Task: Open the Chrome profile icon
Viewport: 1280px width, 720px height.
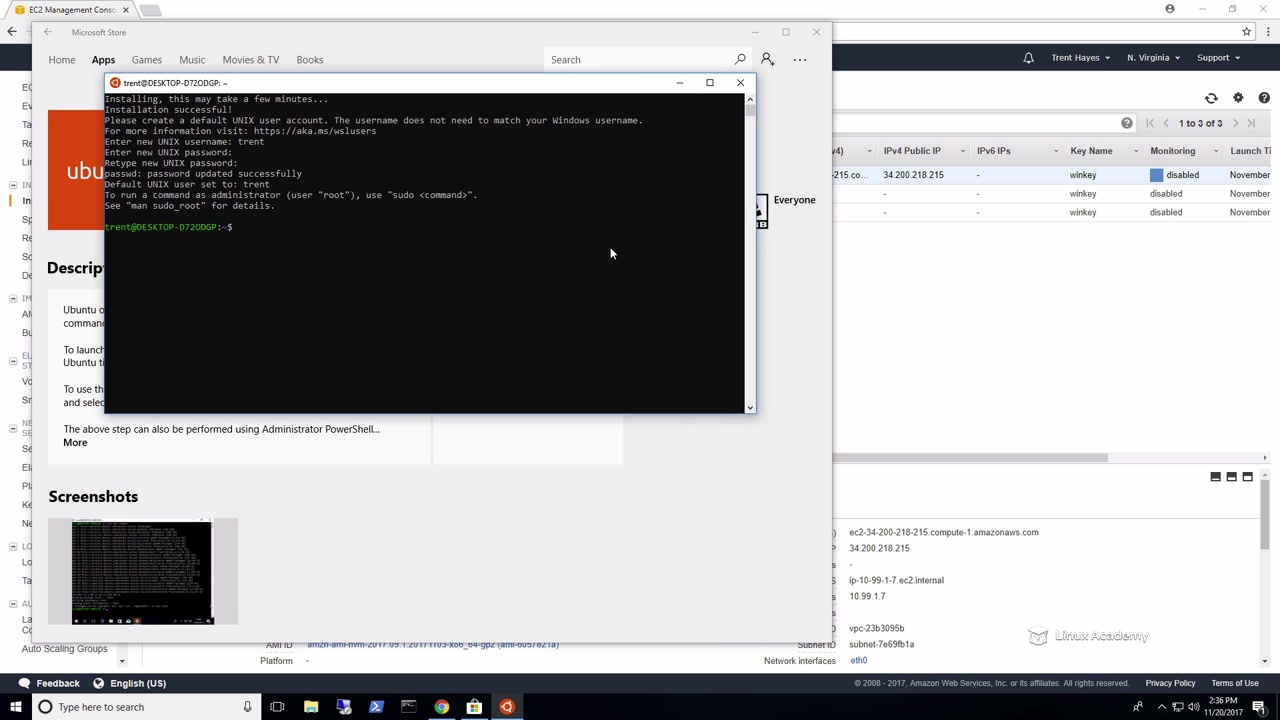Action: [x=1170, y=9]
